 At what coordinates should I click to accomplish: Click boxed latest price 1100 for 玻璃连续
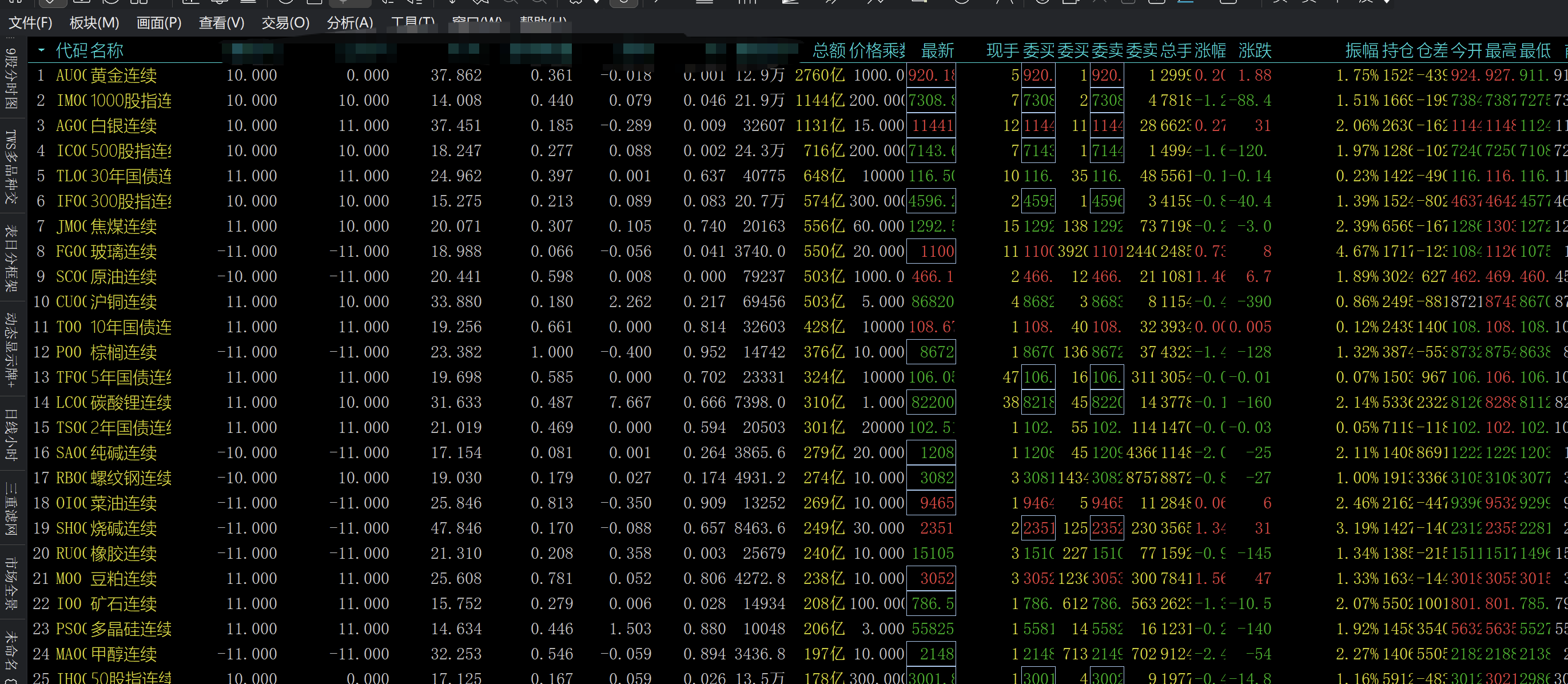[932, 251]
